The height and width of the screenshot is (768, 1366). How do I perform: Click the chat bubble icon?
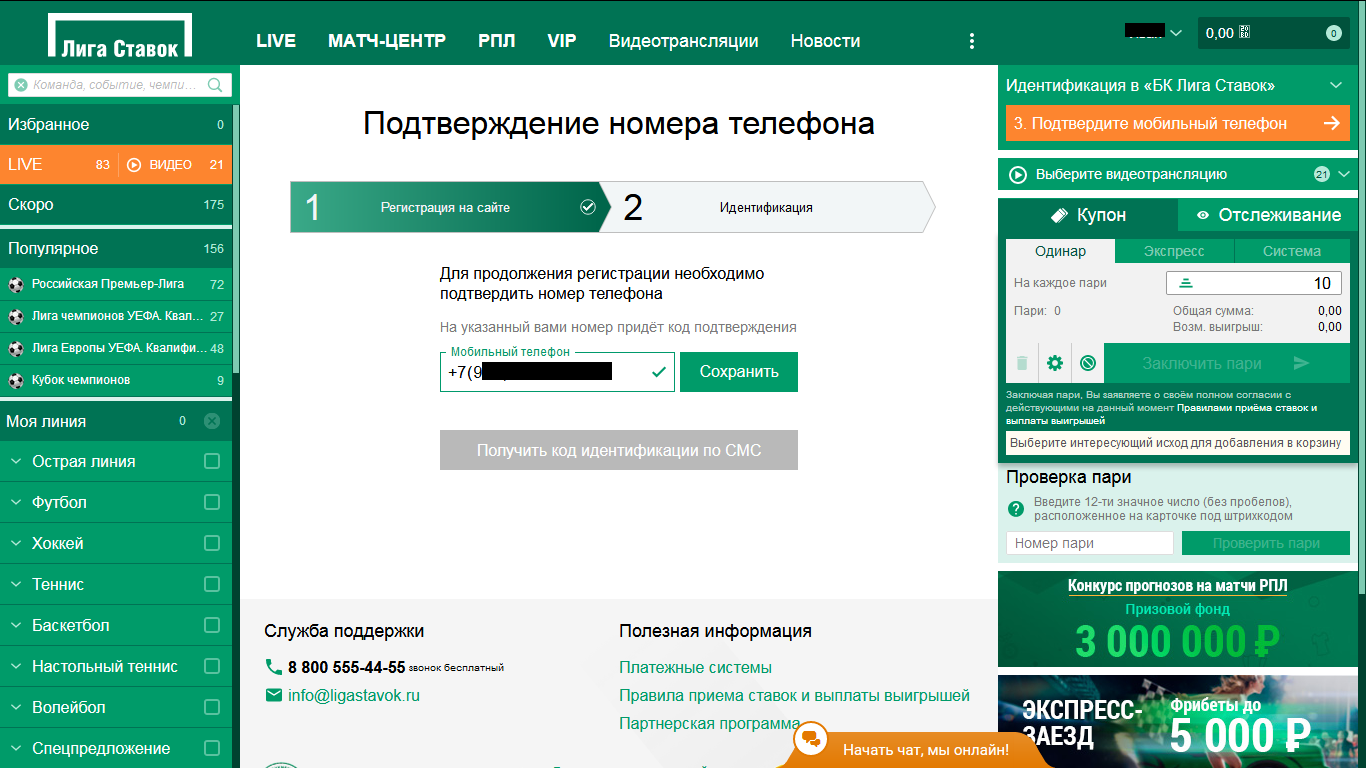(x=812, y=741)
